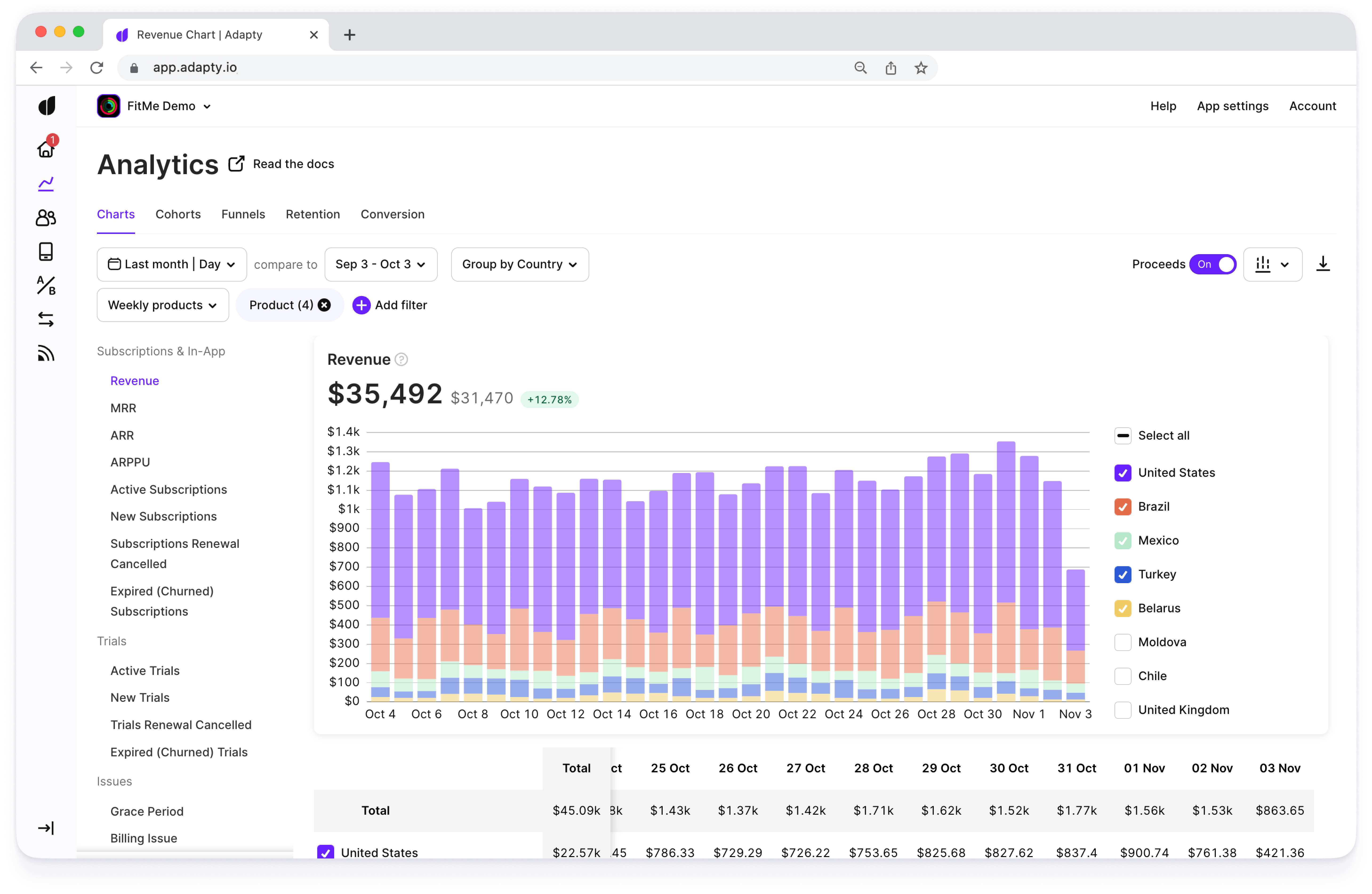Select New Trials in the metrics list
The height and width of the screenshot is (894, 1372).
pyautogui.click(x=140, y=698)
